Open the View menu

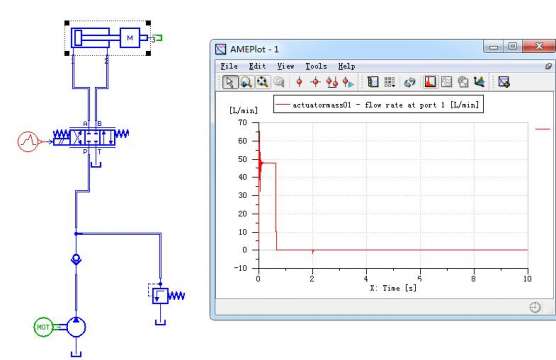(x=285, y=66)
